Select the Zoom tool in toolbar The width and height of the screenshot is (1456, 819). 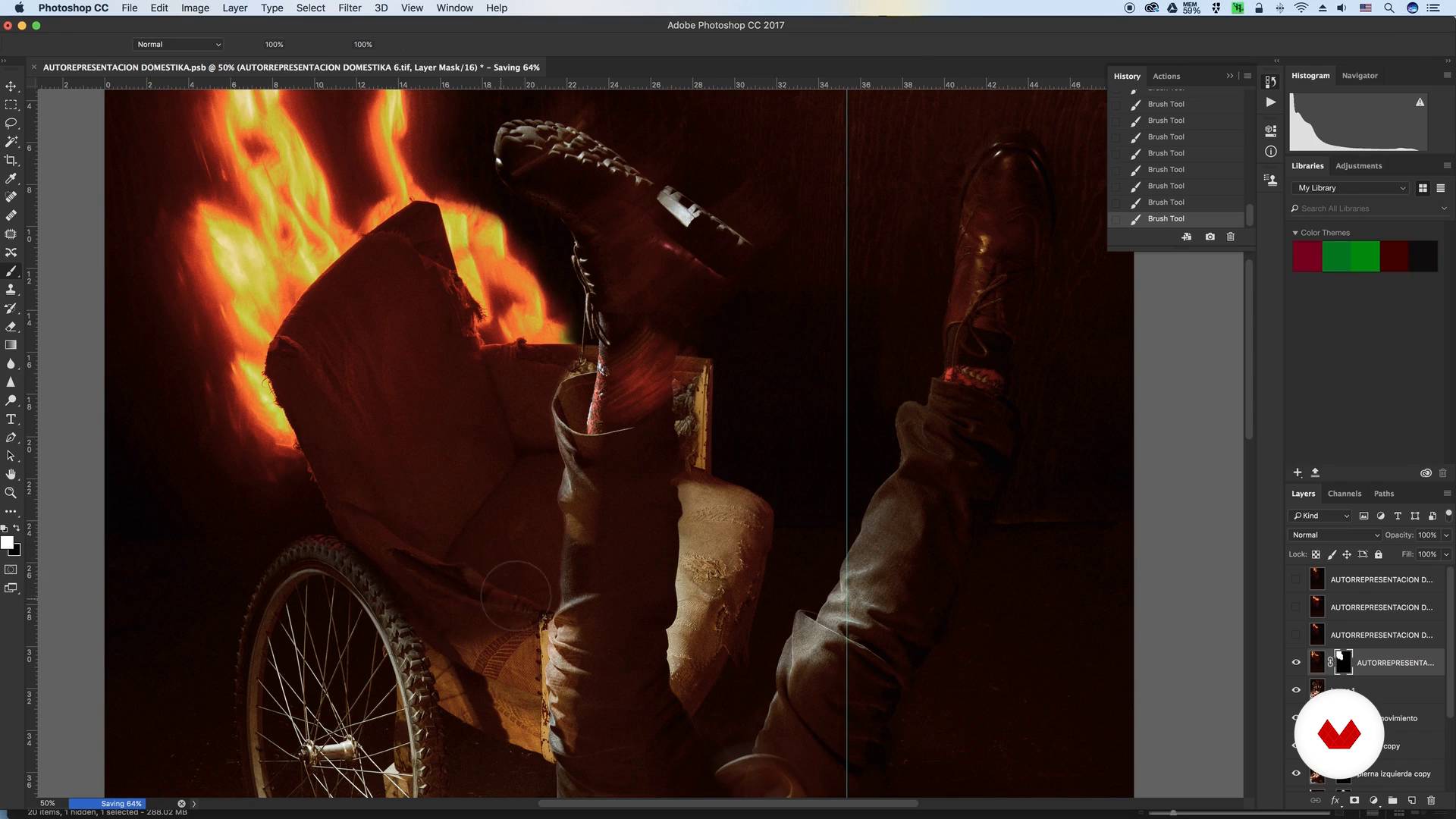tap(11, 493)
